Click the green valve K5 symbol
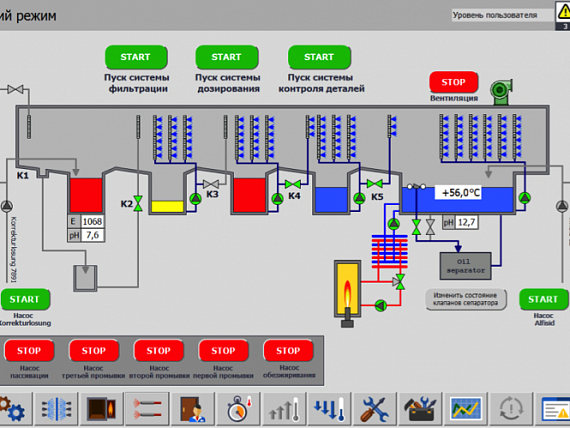Viewport: 570px width, 428px height. point(374,184)
